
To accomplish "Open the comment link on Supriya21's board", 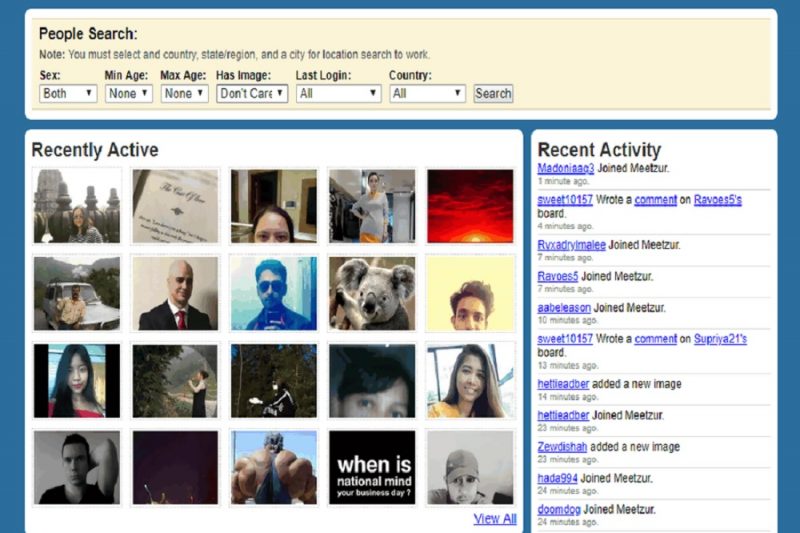I will [656, 339].
